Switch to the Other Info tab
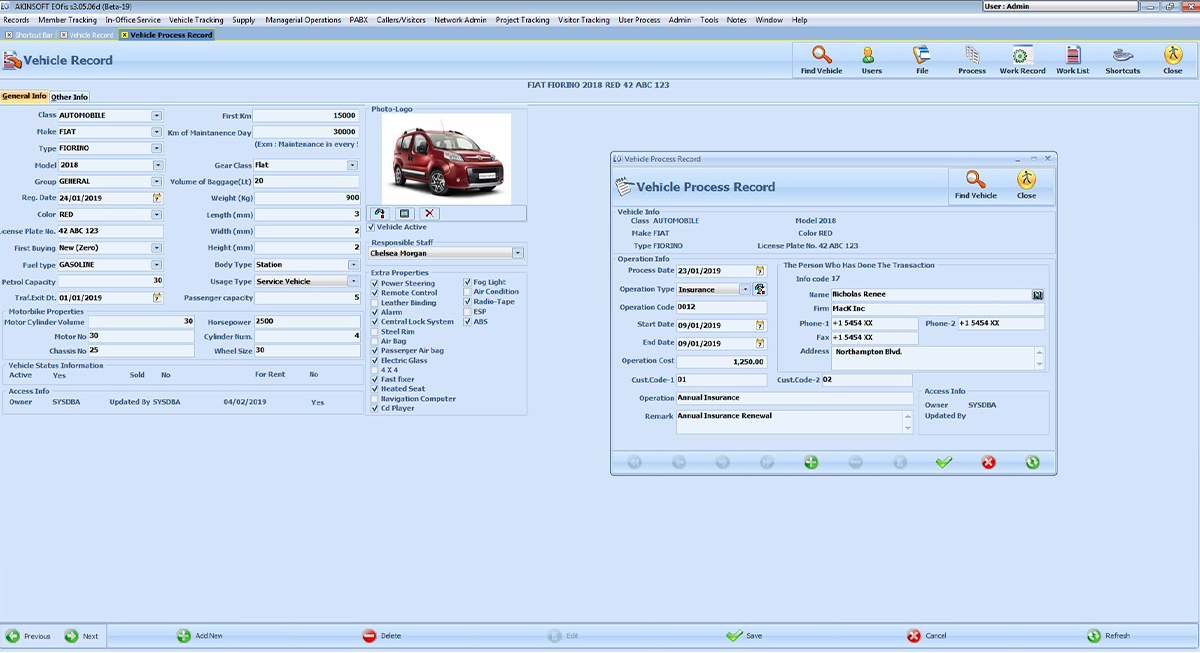Image resolution: width=1200 pixels, height=653 pixels. 70,97
